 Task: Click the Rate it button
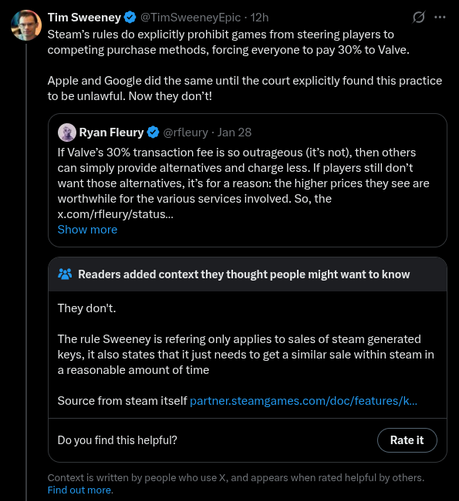(407, 440)
